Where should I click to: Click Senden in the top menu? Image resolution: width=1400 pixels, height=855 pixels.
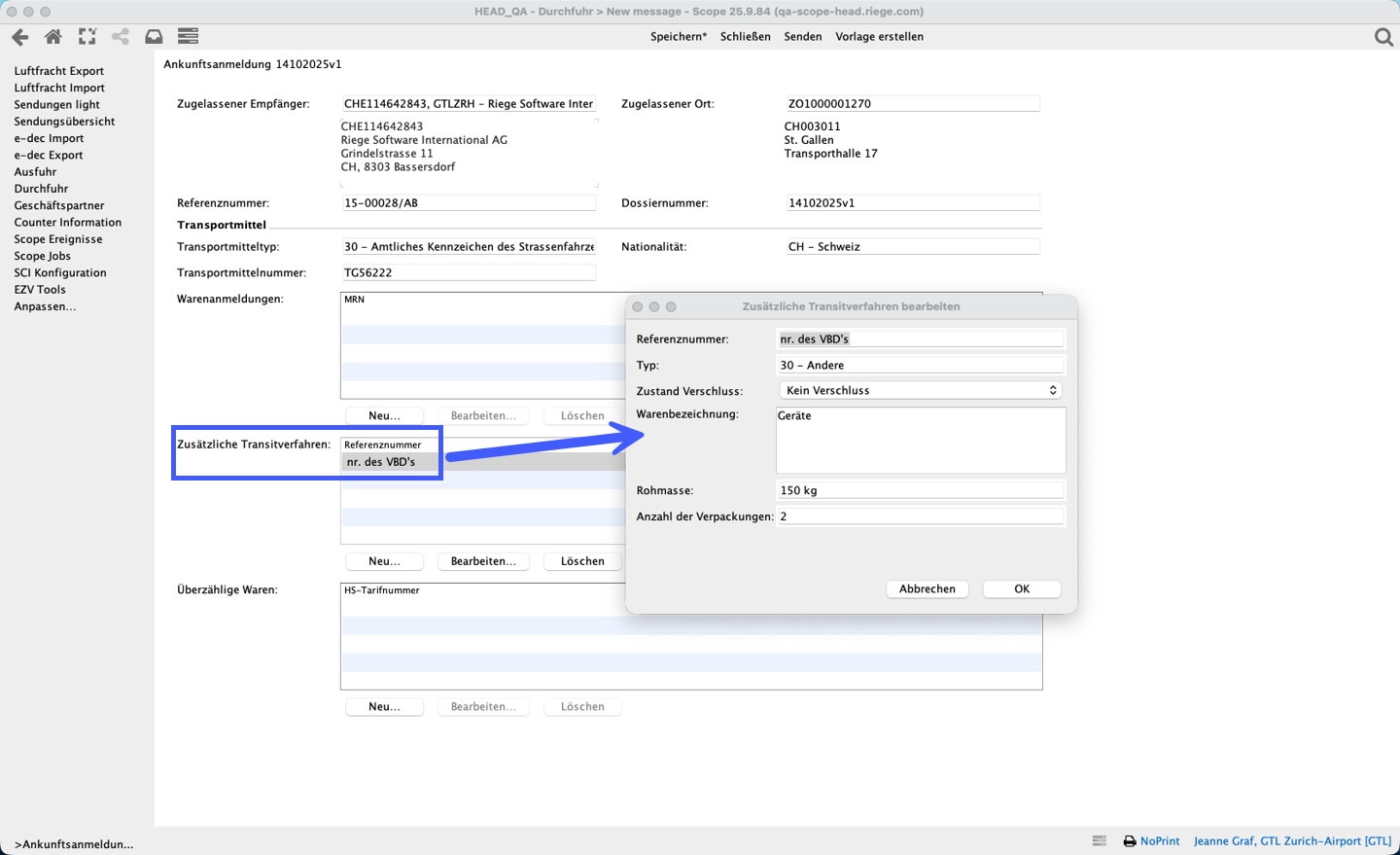802,37
